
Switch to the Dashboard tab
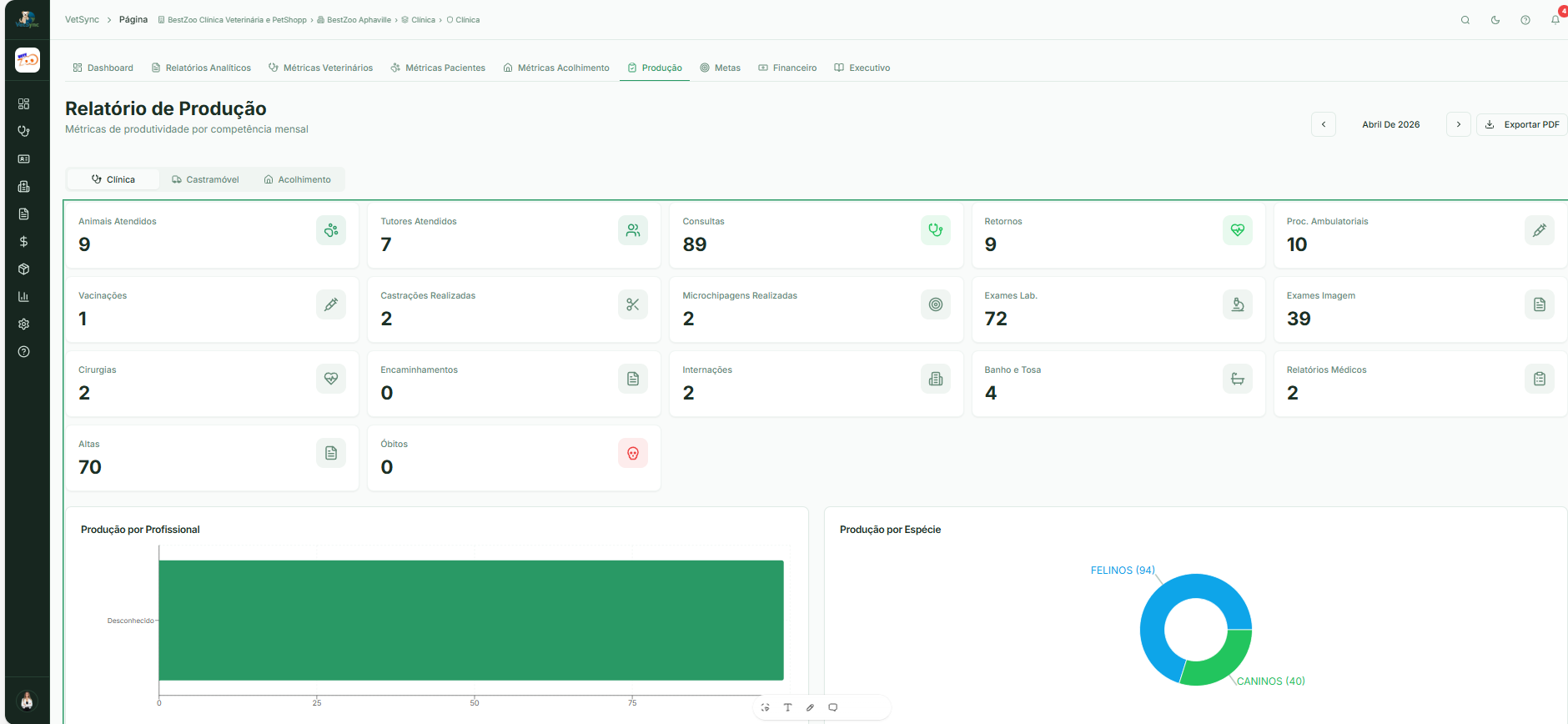click(103, 68)
